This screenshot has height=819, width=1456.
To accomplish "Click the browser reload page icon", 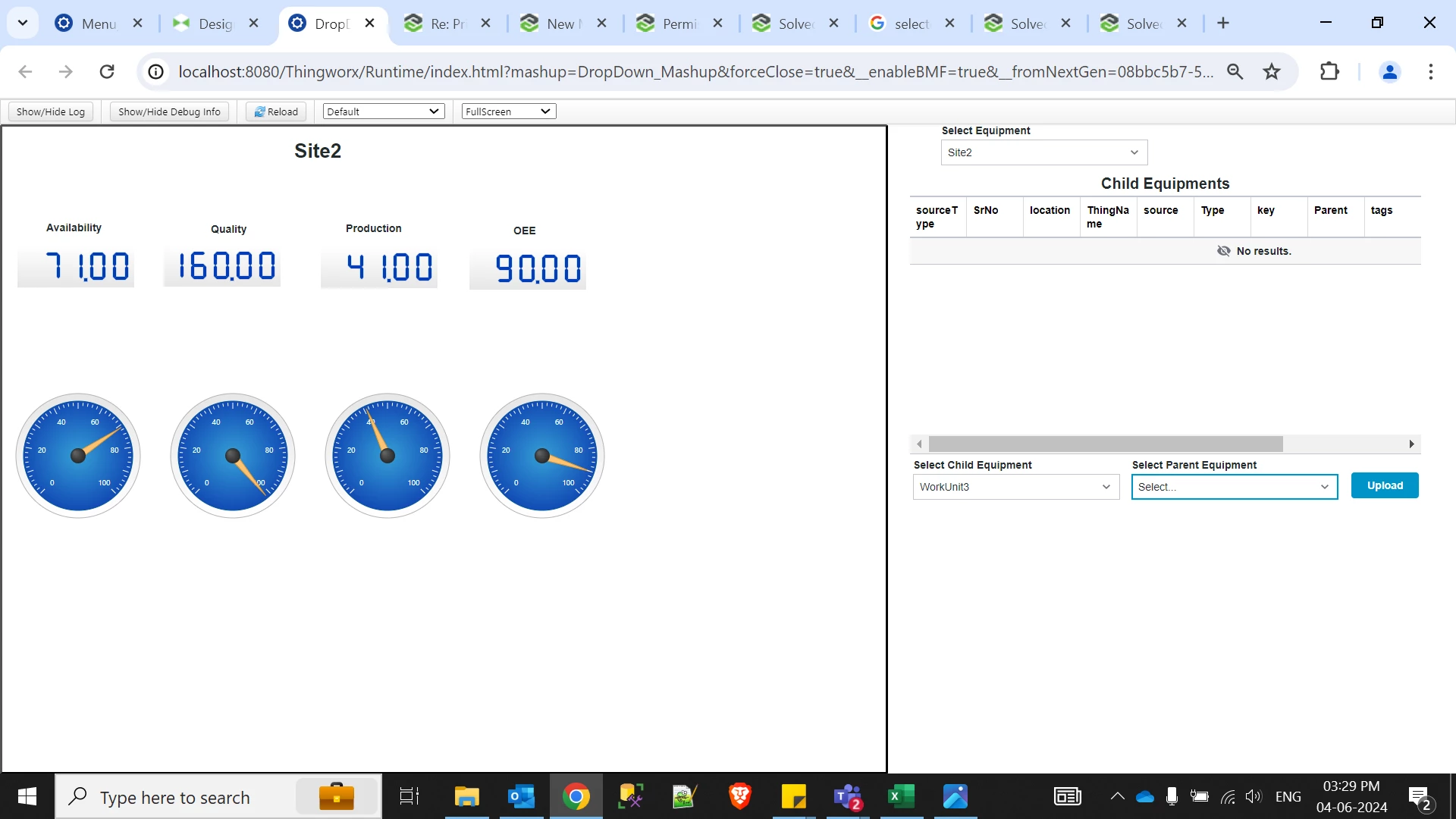I will pyautogui.click(x=107, y=71).
